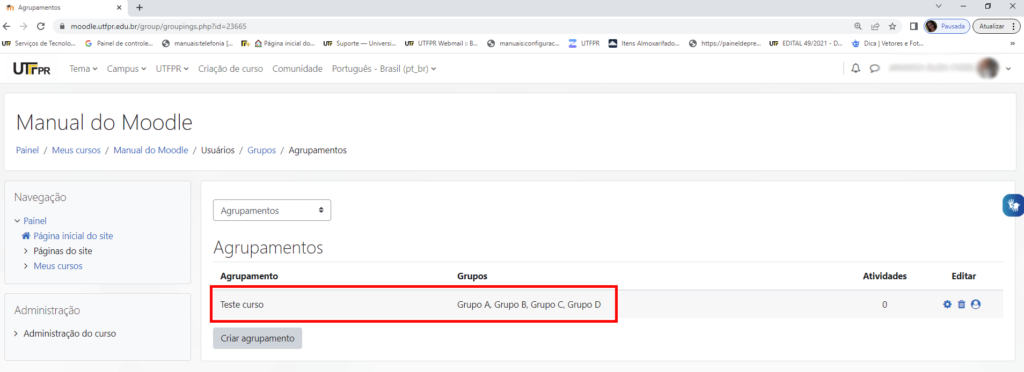Follow the Painel breadcrumb link
Image resolution: width=1024 pixels, height=372 pixels.
27,150
